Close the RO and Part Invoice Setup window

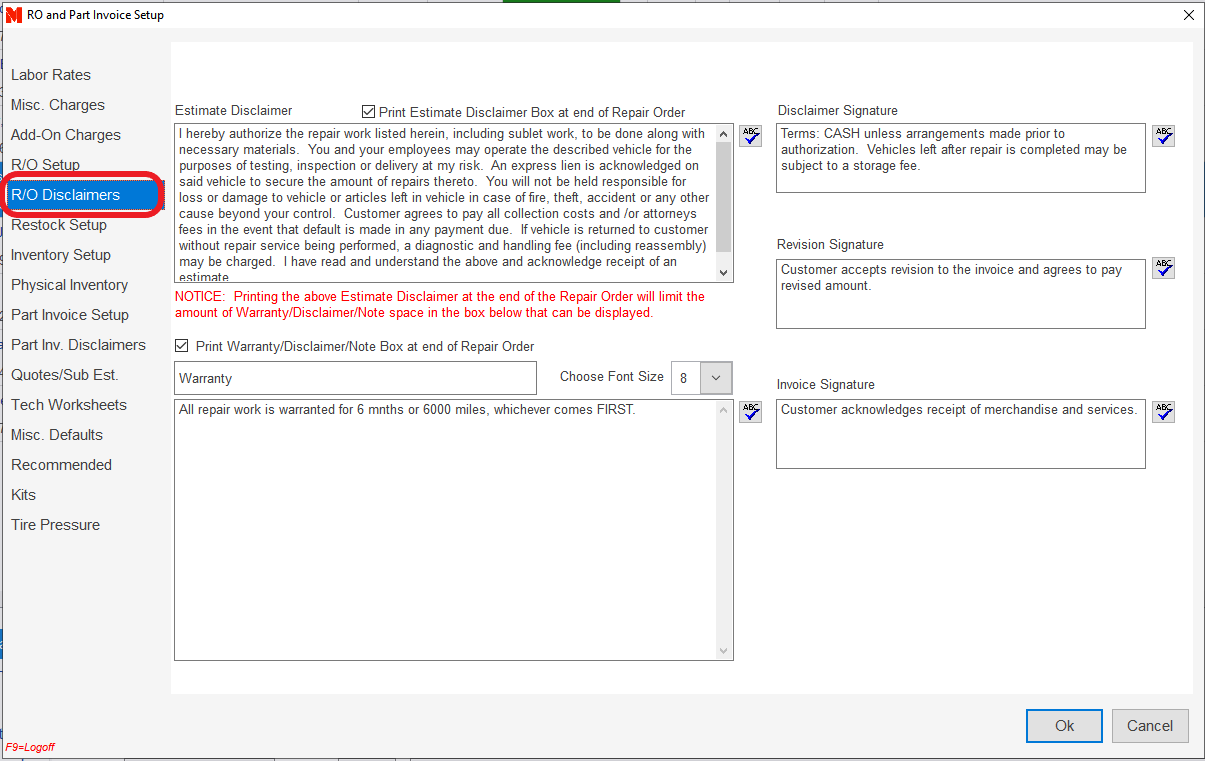(x=1188, y=15)
